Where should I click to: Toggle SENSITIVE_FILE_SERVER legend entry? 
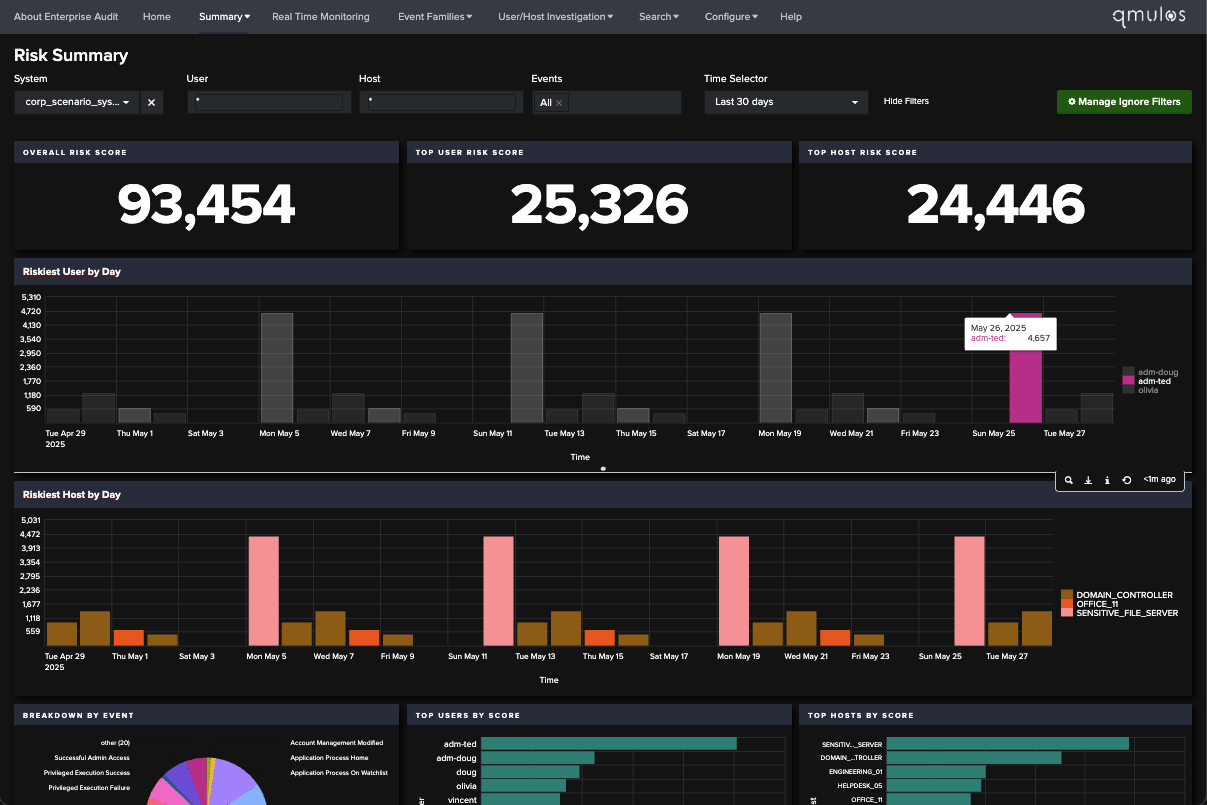tap(1120, 613)
